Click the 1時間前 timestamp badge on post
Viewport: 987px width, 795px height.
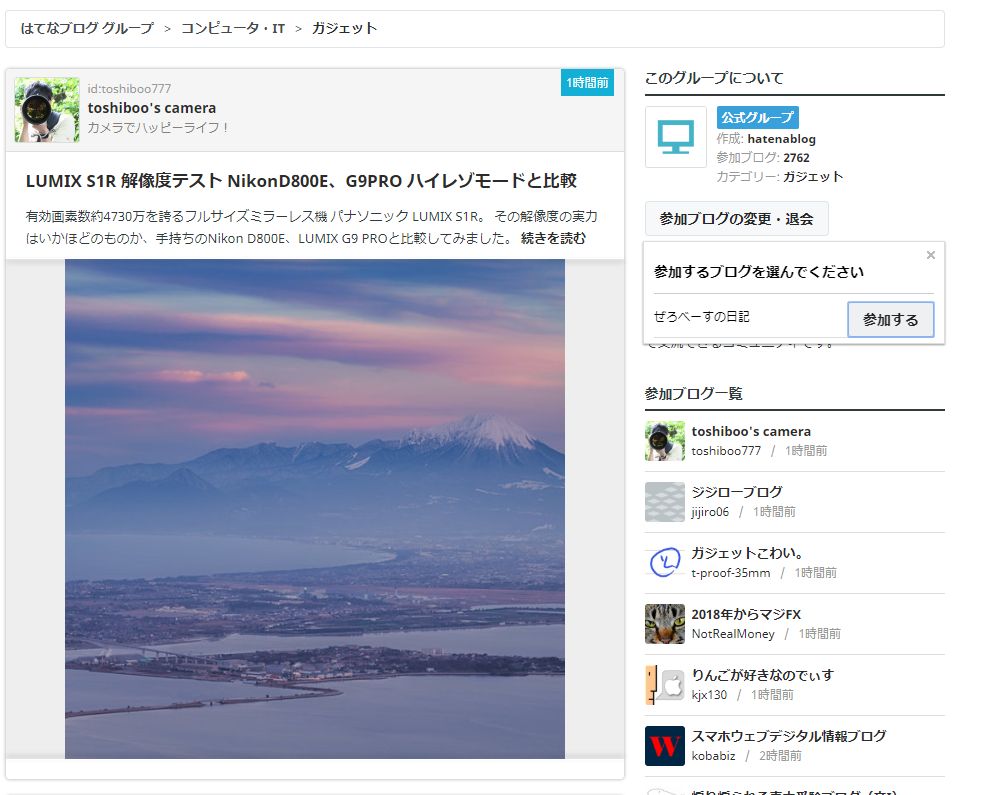click(587, 83)
